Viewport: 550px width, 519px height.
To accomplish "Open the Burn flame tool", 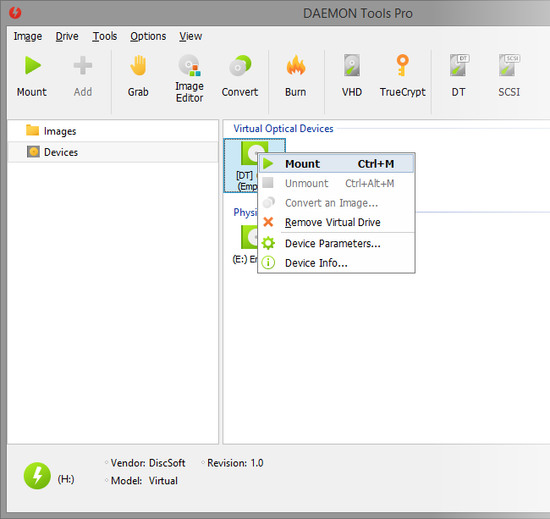I will pos(296,66).
